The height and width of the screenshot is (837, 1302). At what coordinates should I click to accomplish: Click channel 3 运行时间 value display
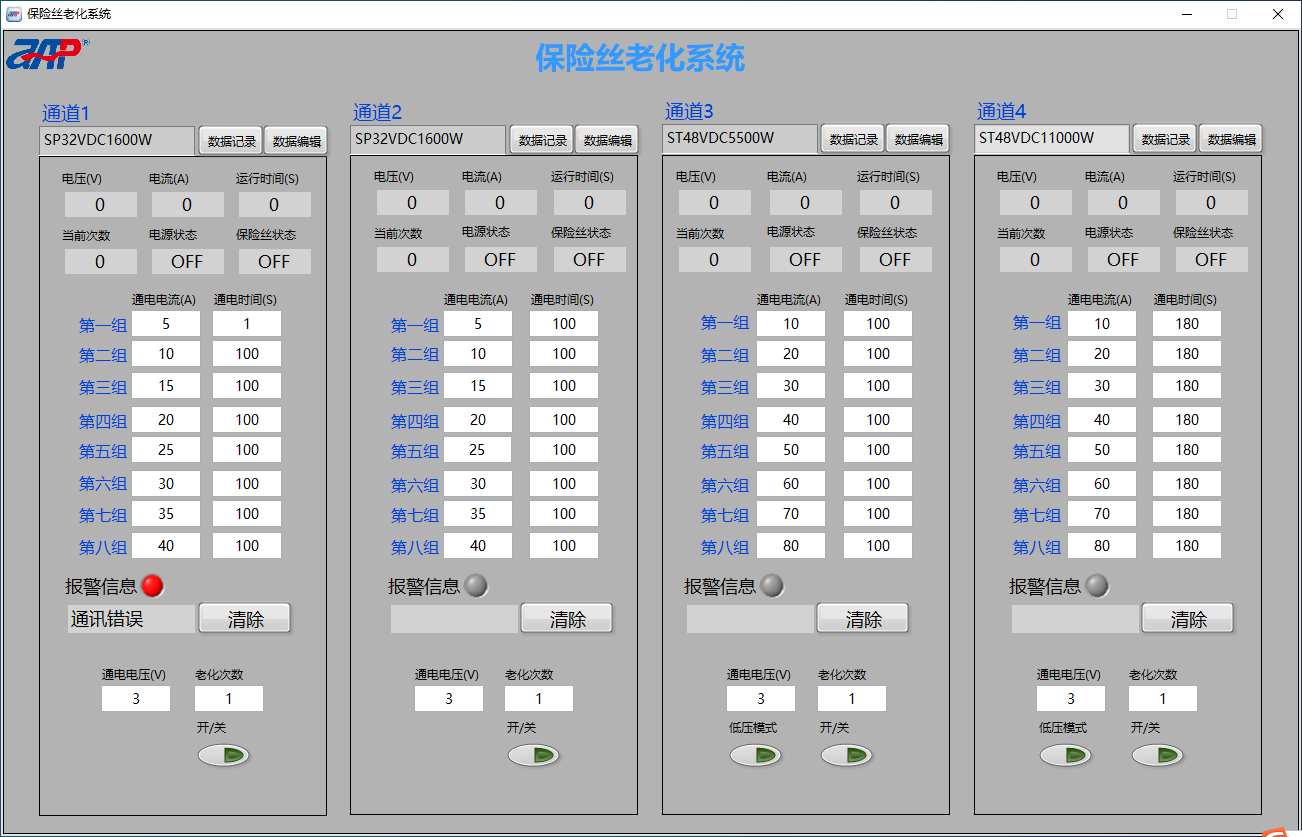click(x=895, y=202)
